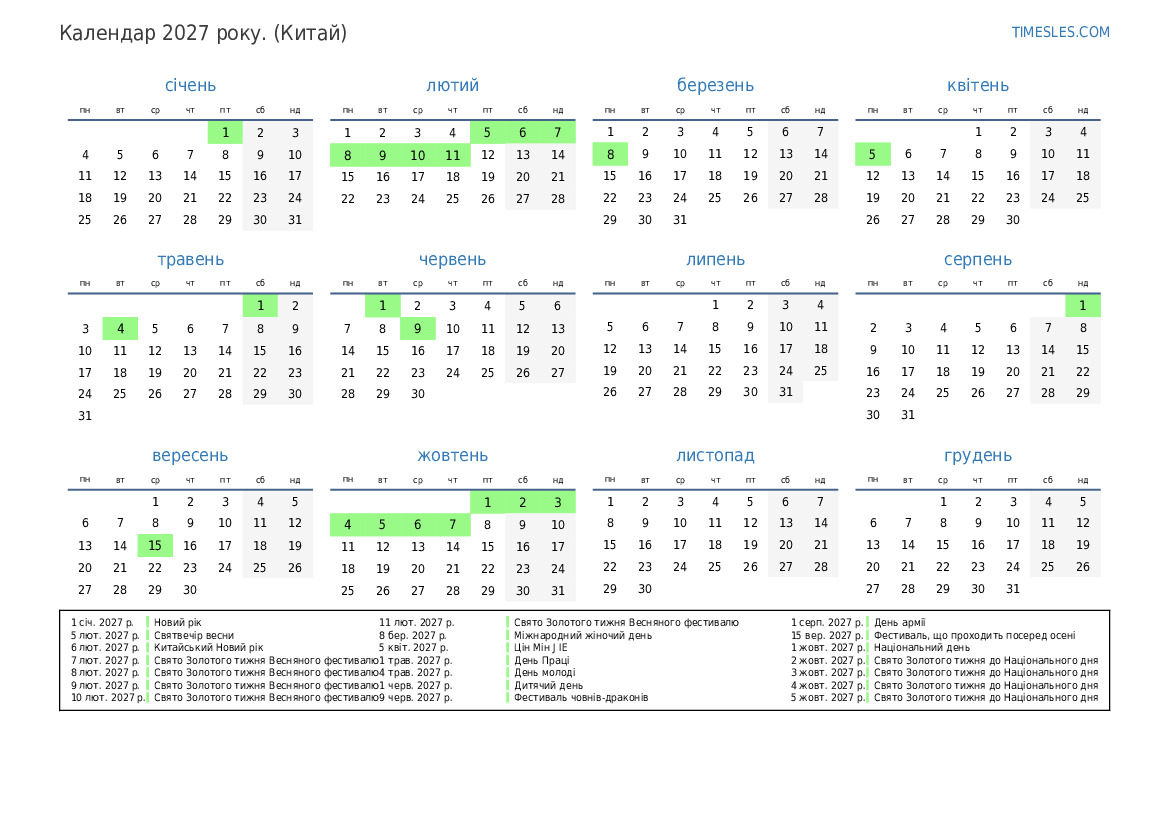The image size is (1169, 827).
Task: Click 'Новий рік' in the holiday legend
Action: (178, 622)
